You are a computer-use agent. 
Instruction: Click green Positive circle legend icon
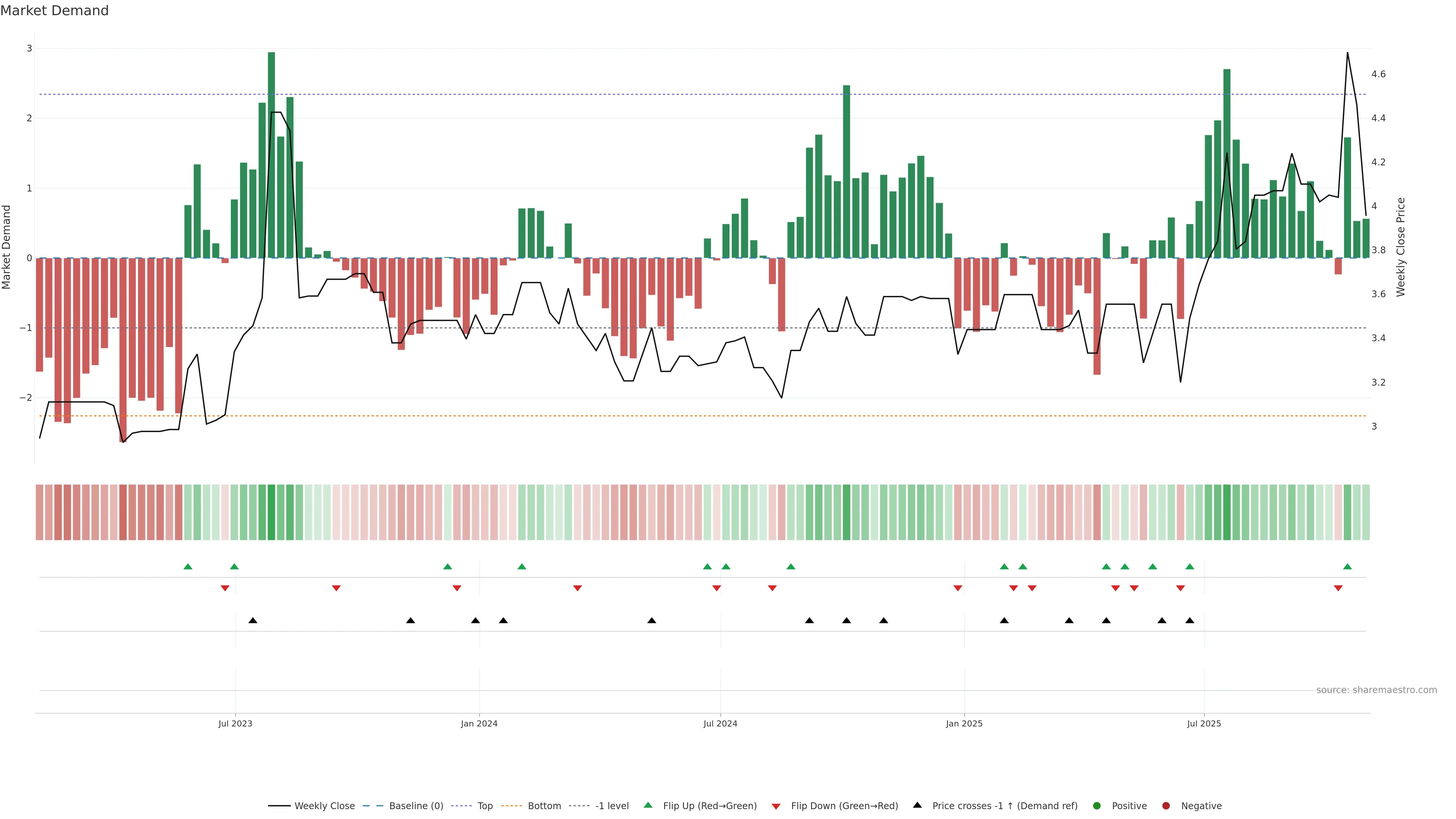[x=1097, y=805]
